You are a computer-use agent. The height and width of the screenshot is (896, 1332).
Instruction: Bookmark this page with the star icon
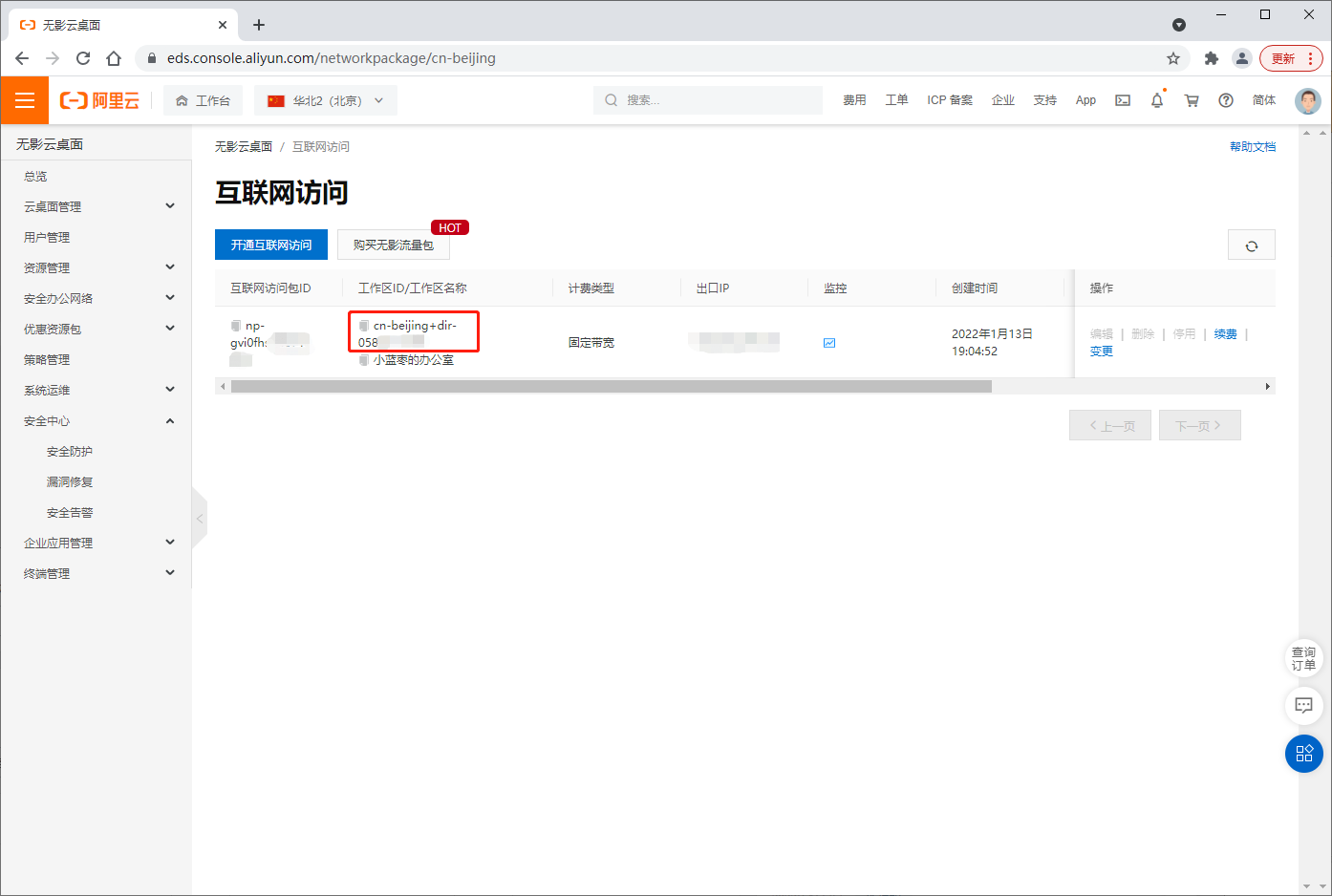pyautogui.click(x=1173, y=58)
